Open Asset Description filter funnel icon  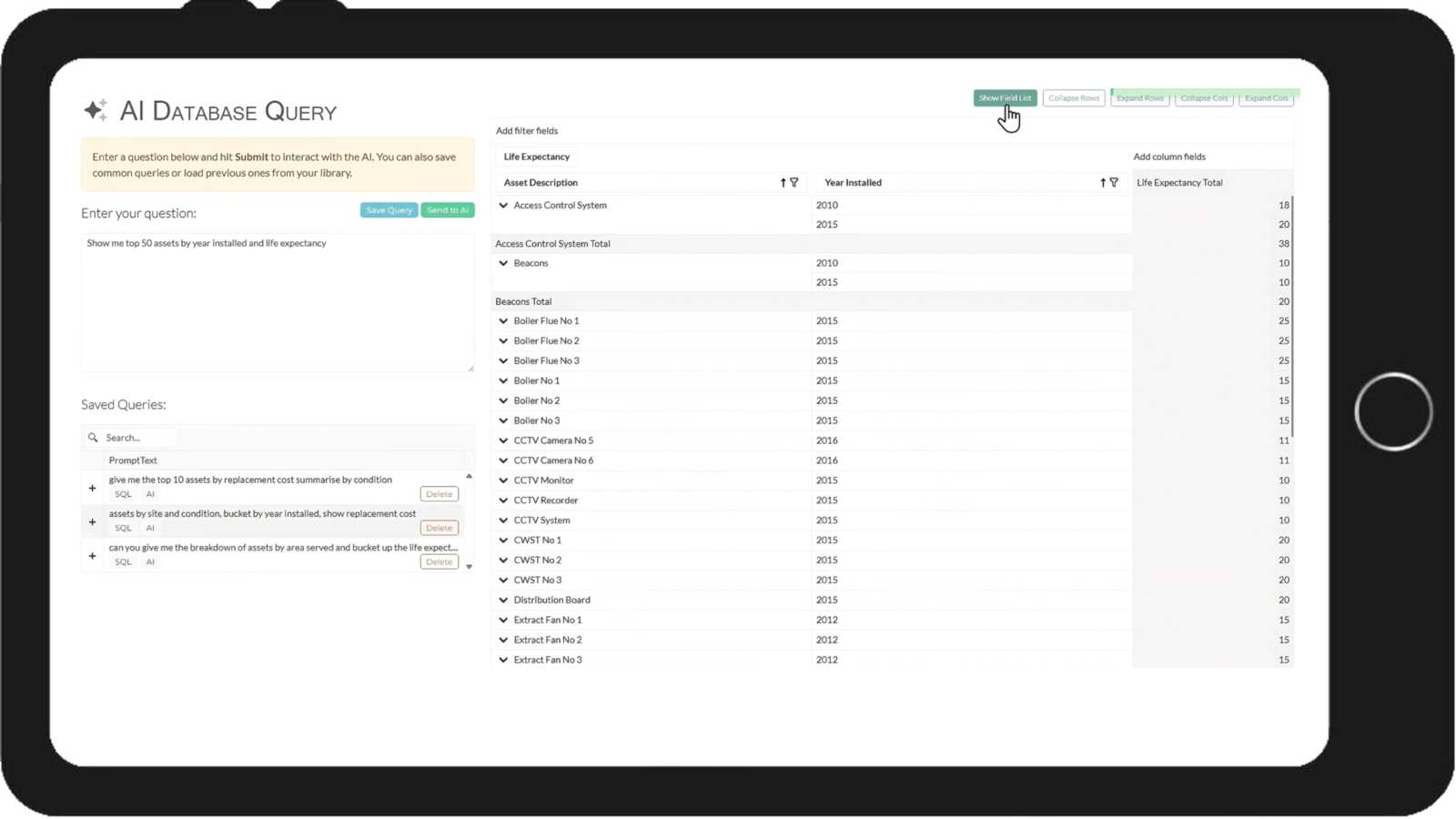[x=794, y=183]
